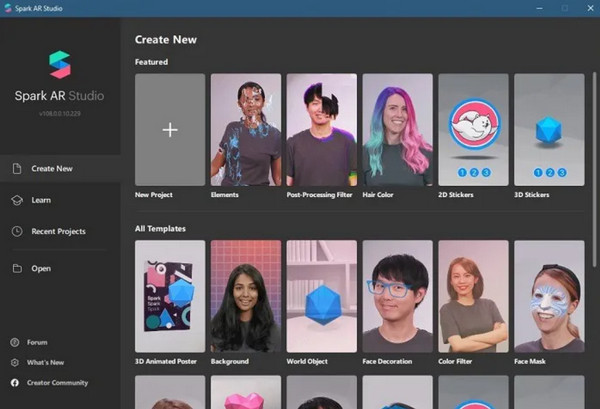This screenshot has height=409, width=600.
Task: Click the Face Decoration label
Action: tap(387, 361)
